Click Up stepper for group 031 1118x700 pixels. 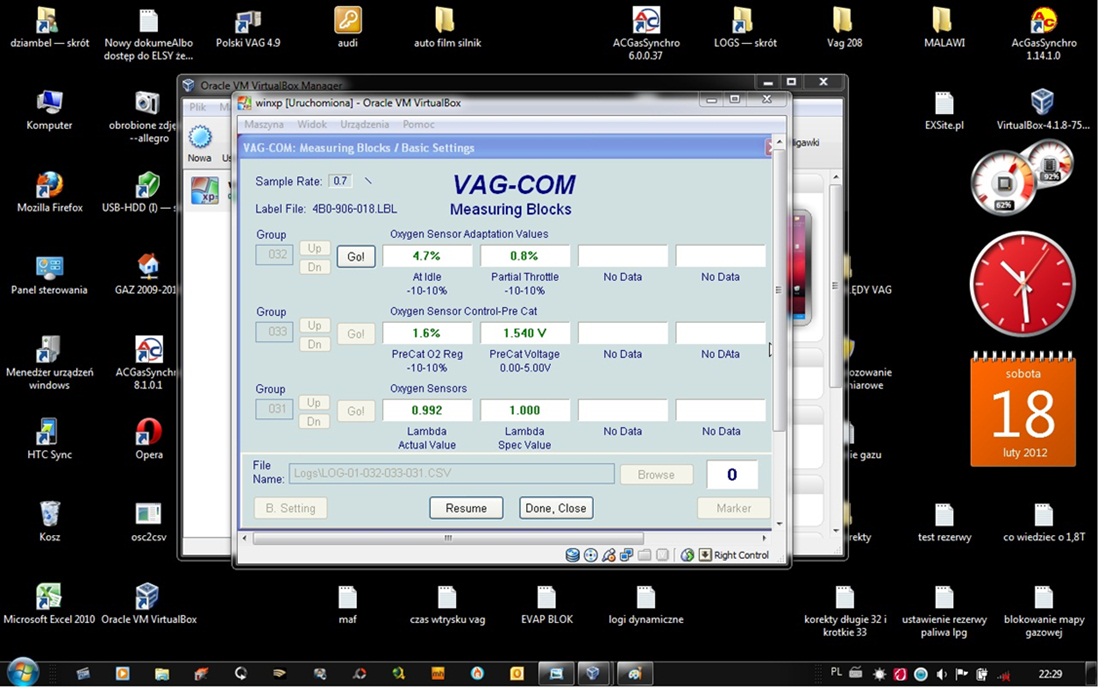pos(314,402)
